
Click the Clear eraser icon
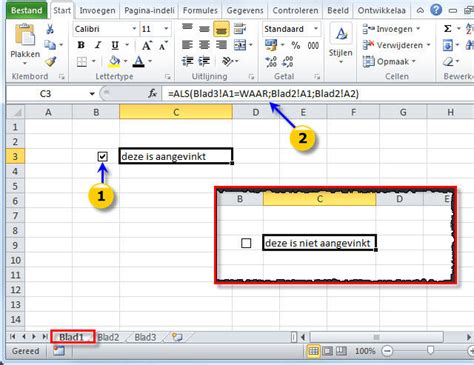[x=448, y=61]
